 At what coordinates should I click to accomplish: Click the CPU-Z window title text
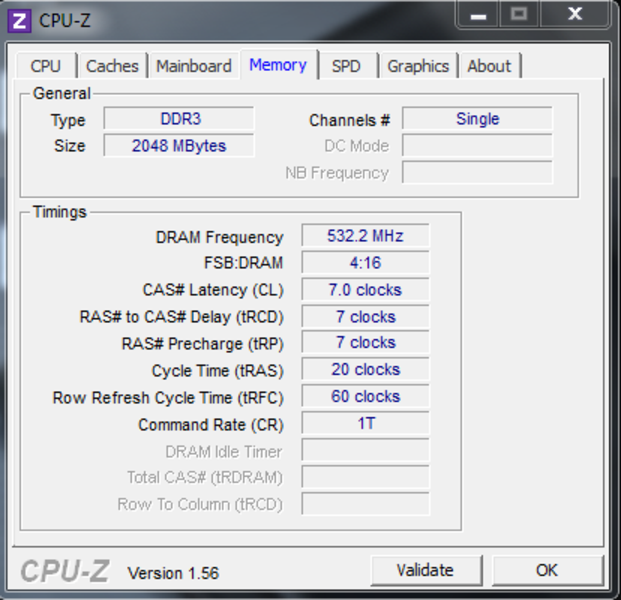65,21
